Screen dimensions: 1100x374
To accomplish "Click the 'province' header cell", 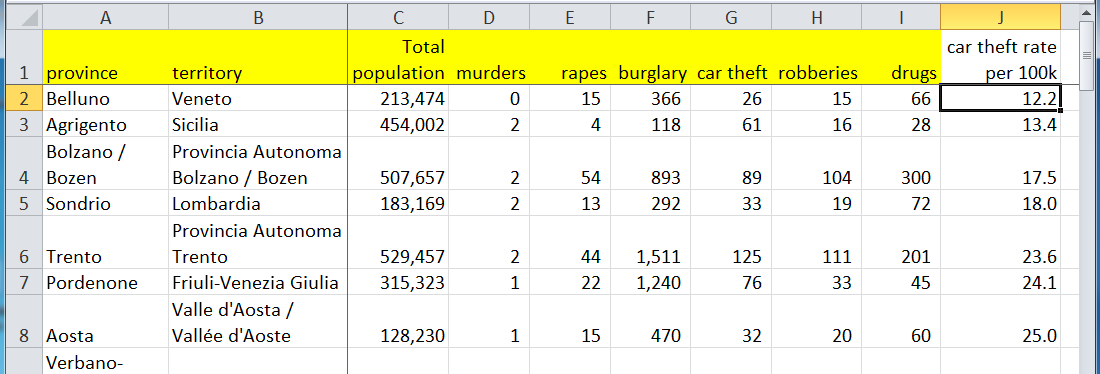I will [105, 58].
